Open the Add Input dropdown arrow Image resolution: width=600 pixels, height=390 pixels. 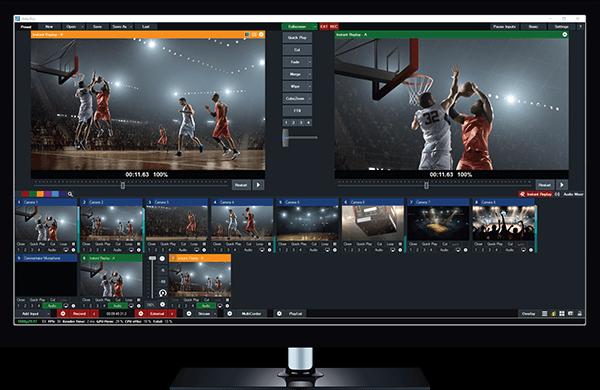click(x=48, y=313)
